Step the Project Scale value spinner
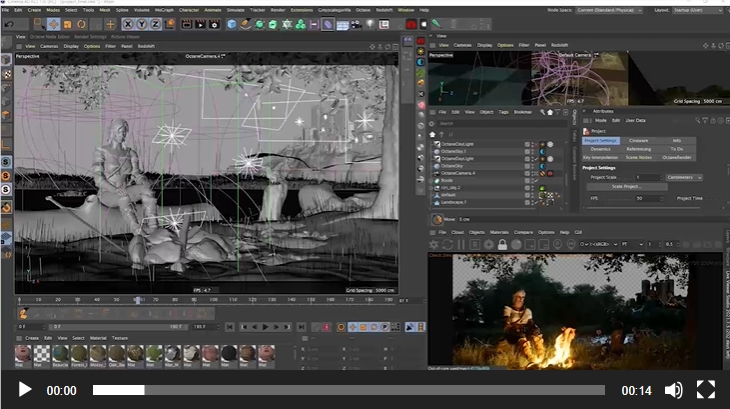 click(661, 177)
